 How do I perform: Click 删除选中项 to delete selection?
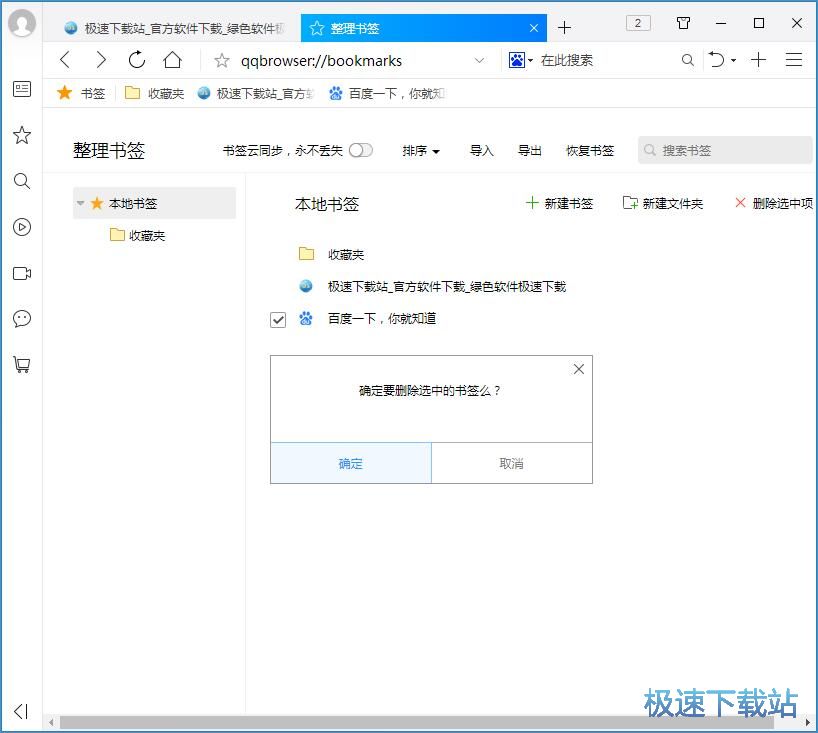coord(774,203)
